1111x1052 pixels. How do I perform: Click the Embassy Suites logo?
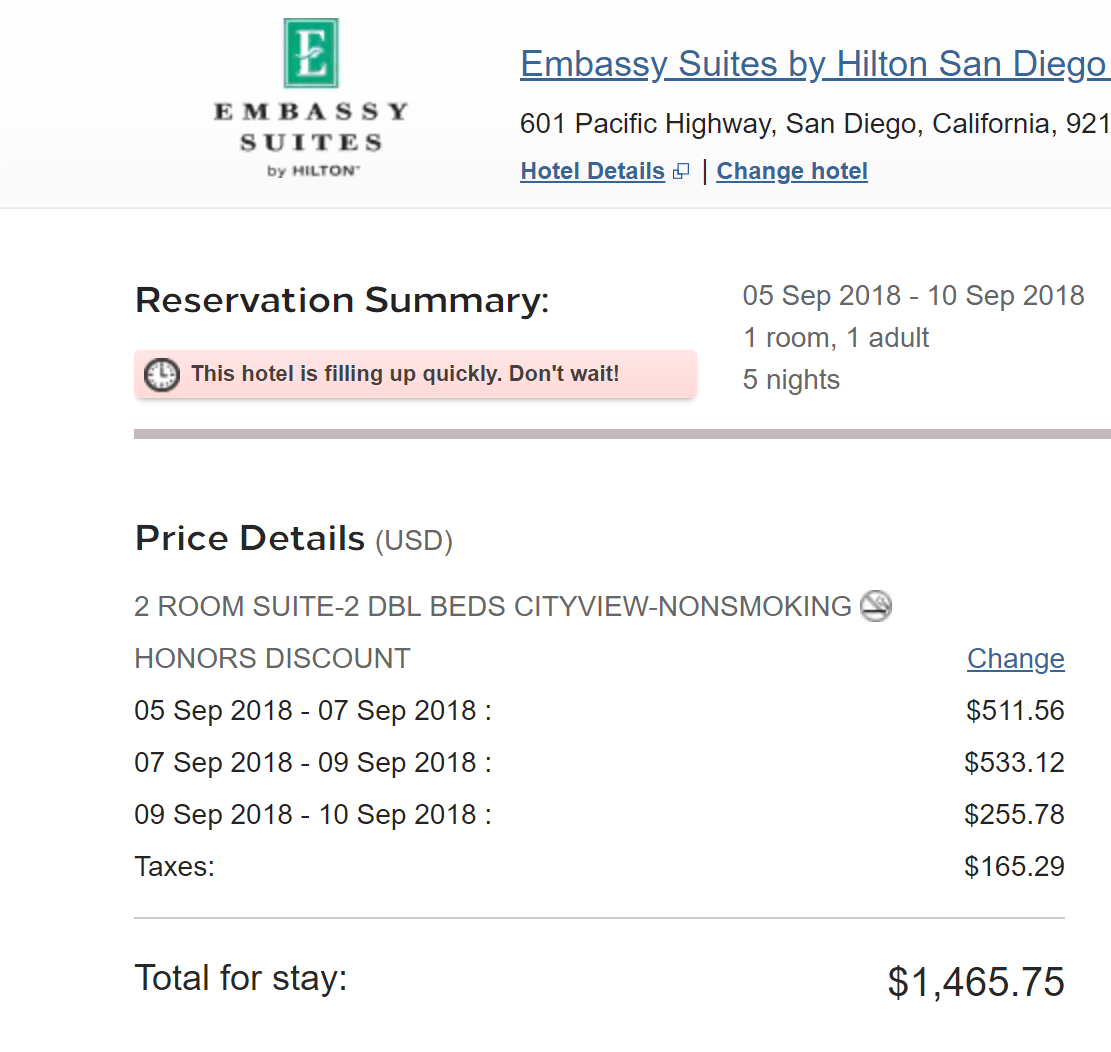click(x=311, y=95)
